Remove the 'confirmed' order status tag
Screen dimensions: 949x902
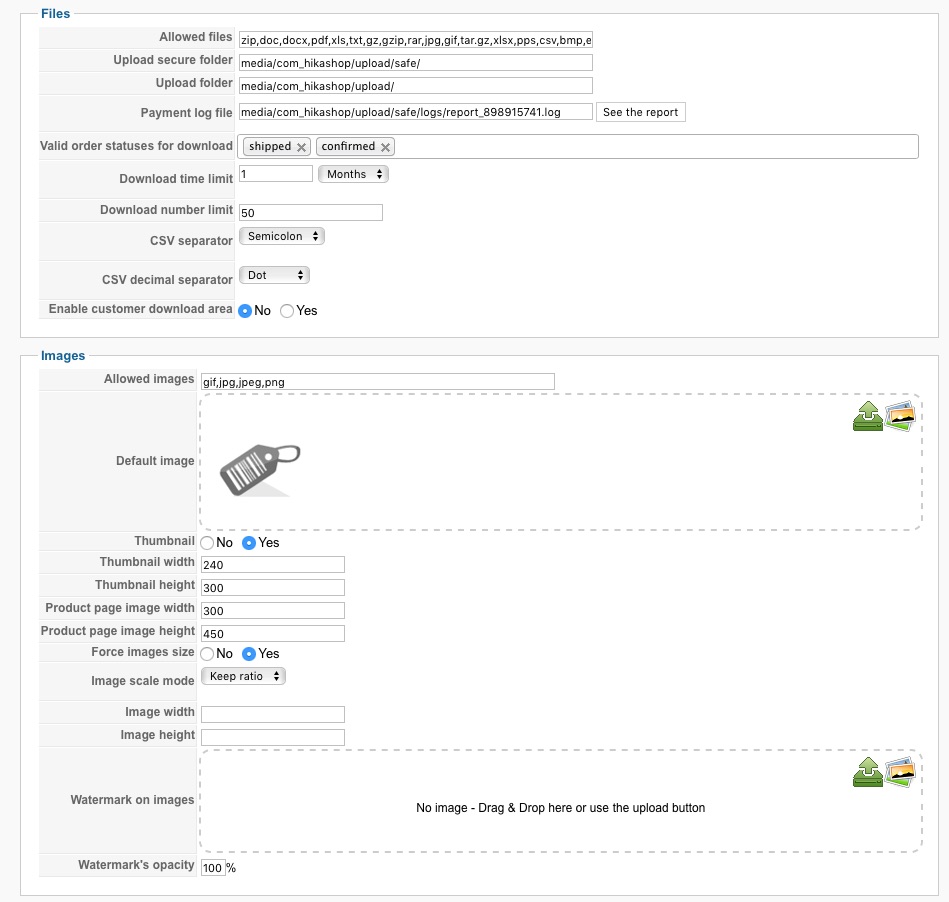click(x=384, y=147)
